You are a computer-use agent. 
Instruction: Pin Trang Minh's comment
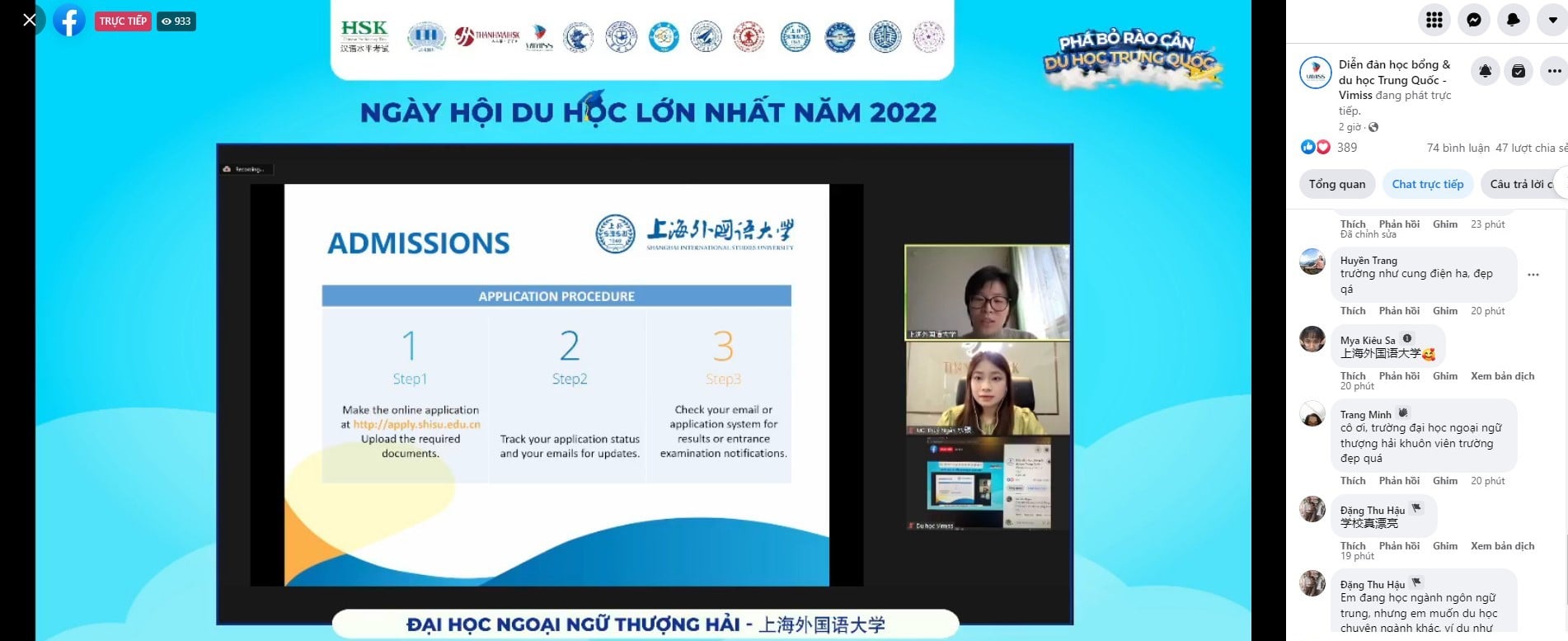(1445, 481)
